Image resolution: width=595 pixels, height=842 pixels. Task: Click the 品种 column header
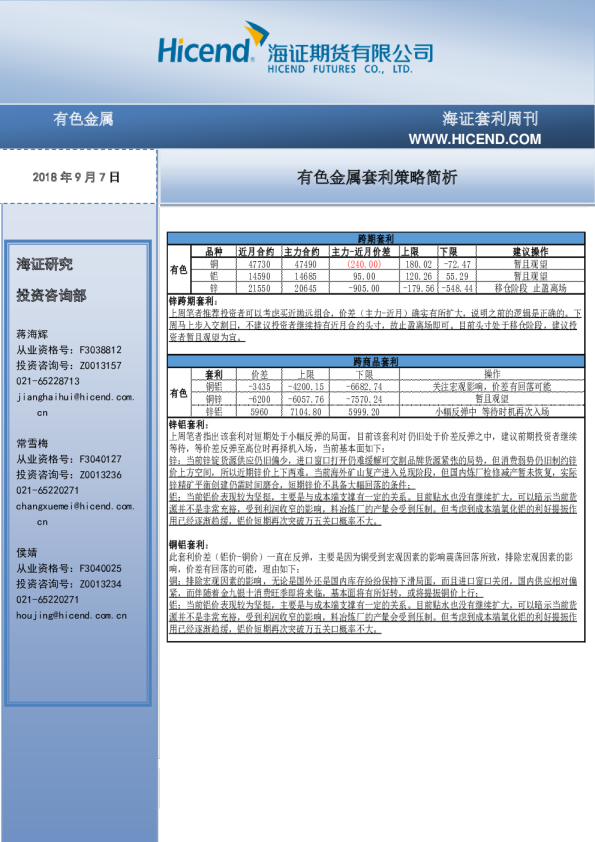pyautogui.click(x=214, y=251)
